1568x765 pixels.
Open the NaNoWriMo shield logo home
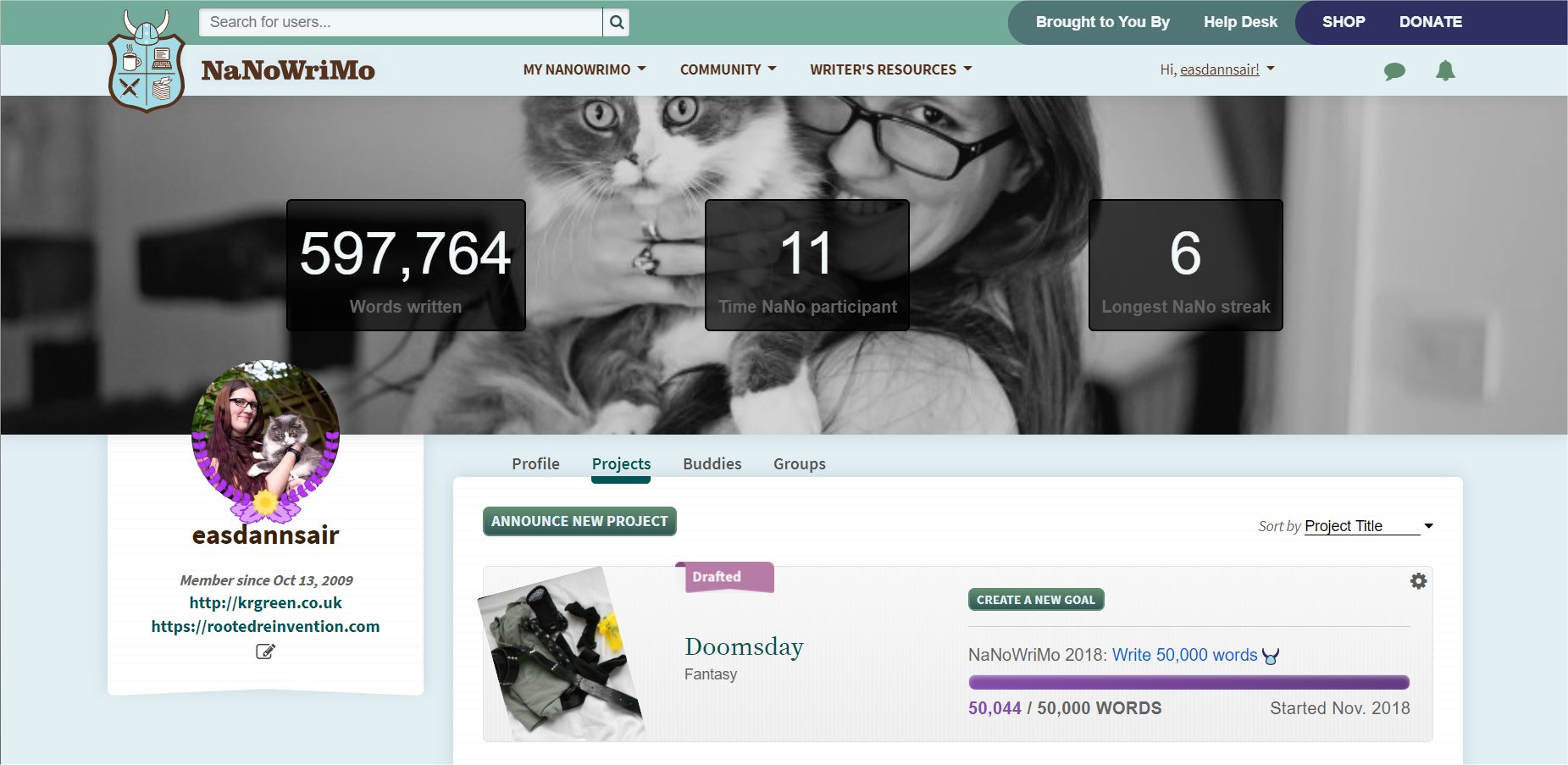pos(147,61)
